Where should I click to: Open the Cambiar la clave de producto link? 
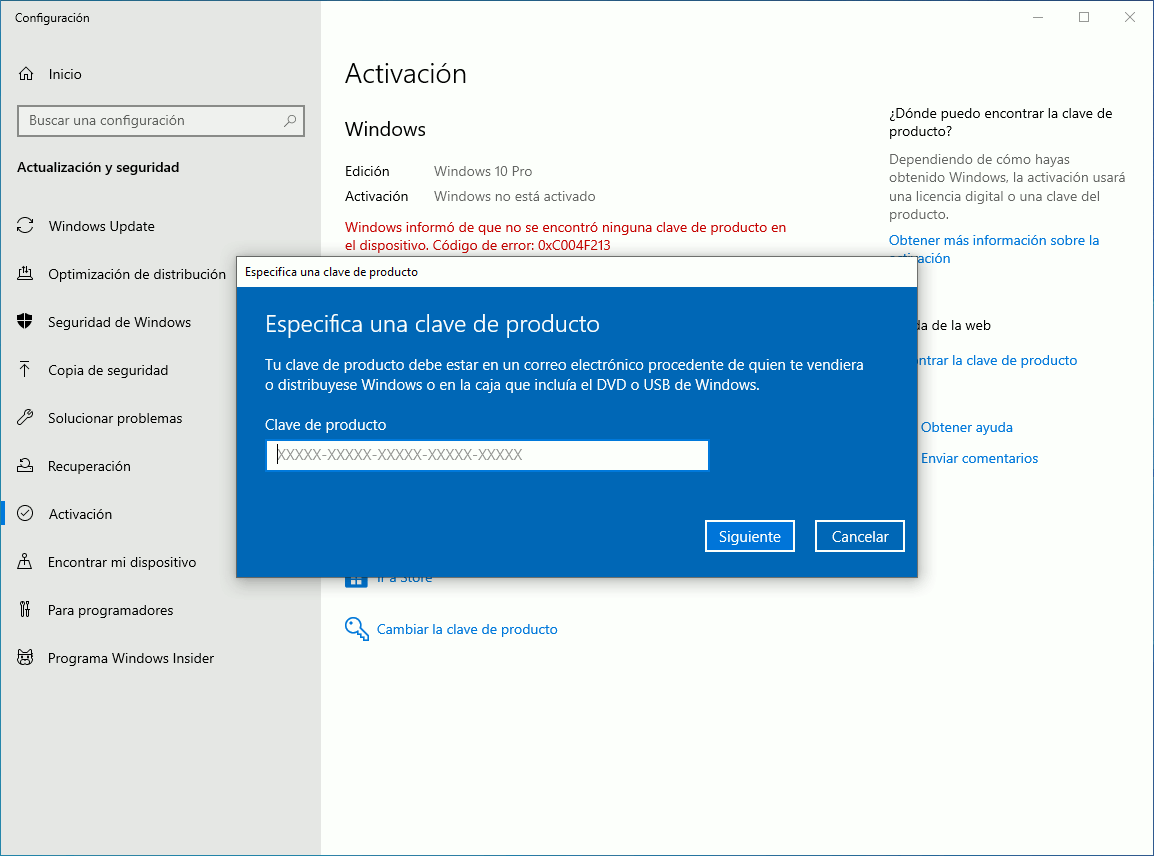[467, 629]
